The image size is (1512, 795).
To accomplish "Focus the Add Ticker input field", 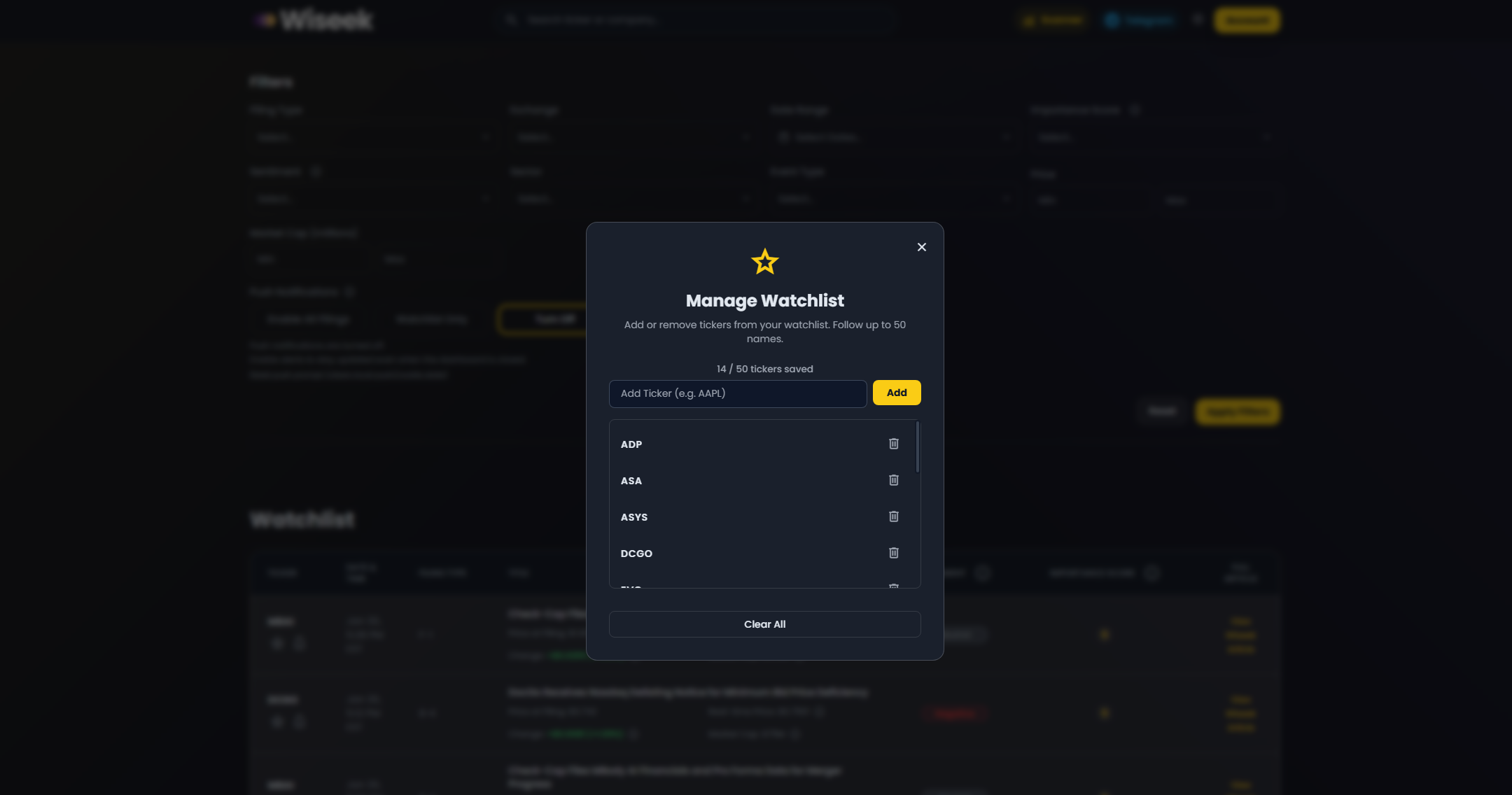I will [x=737, y=393].
